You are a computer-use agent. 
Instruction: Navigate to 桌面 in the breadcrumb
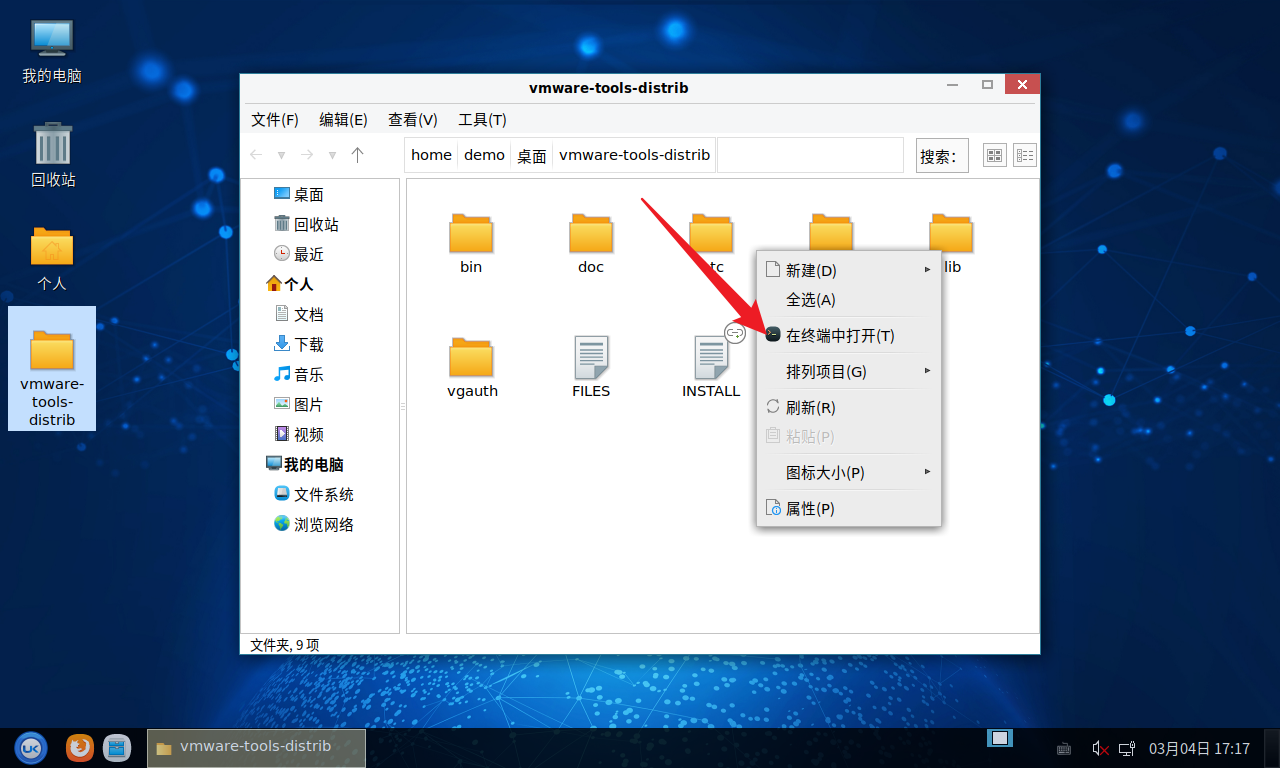point(532,155)
